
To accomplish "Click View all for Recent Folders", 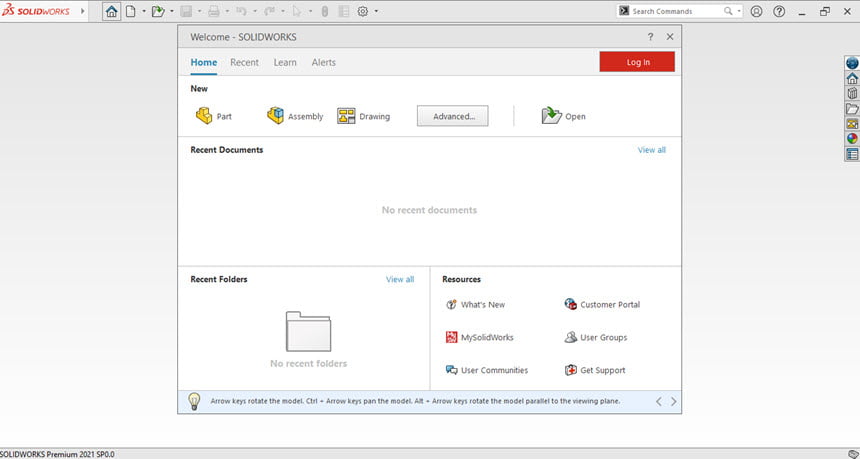I will coord(400,279).
